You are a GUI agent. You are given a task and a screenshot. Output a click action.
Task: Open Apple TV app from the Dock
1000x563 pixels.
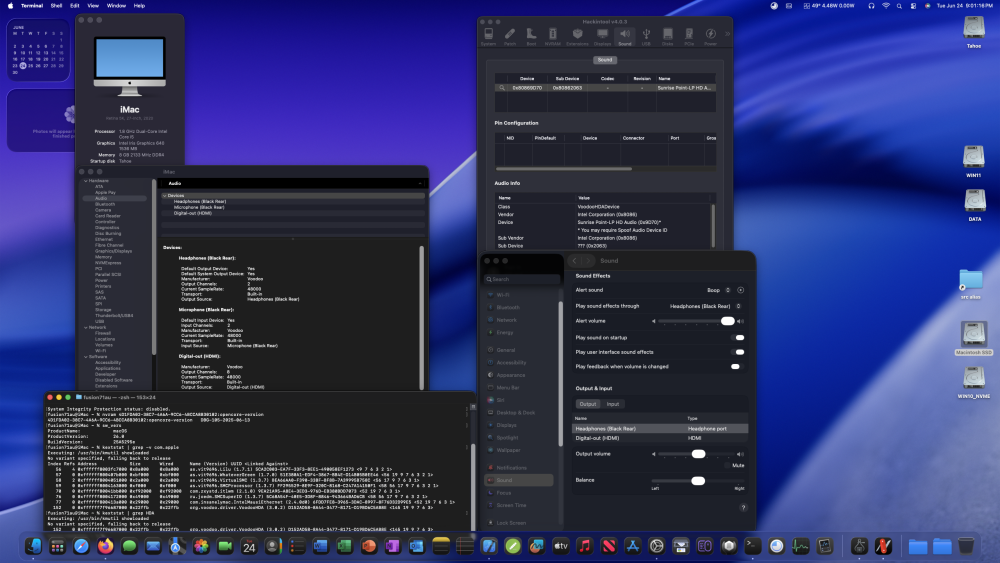(561, 546)
